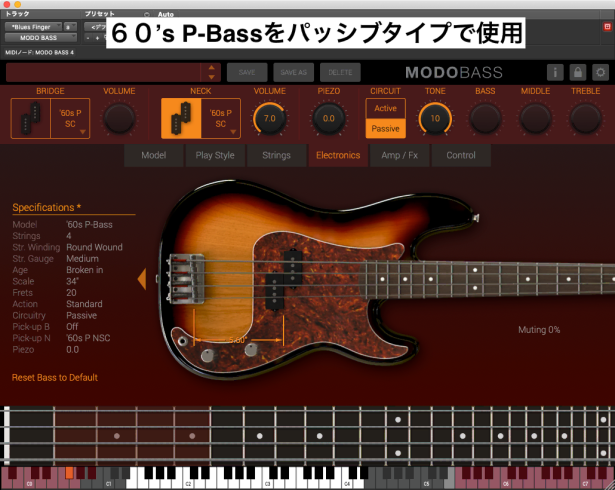Open the 'a' insert slot dropdown
The width and height of the screenshot is (615, 490).
(x=70, y=27)
